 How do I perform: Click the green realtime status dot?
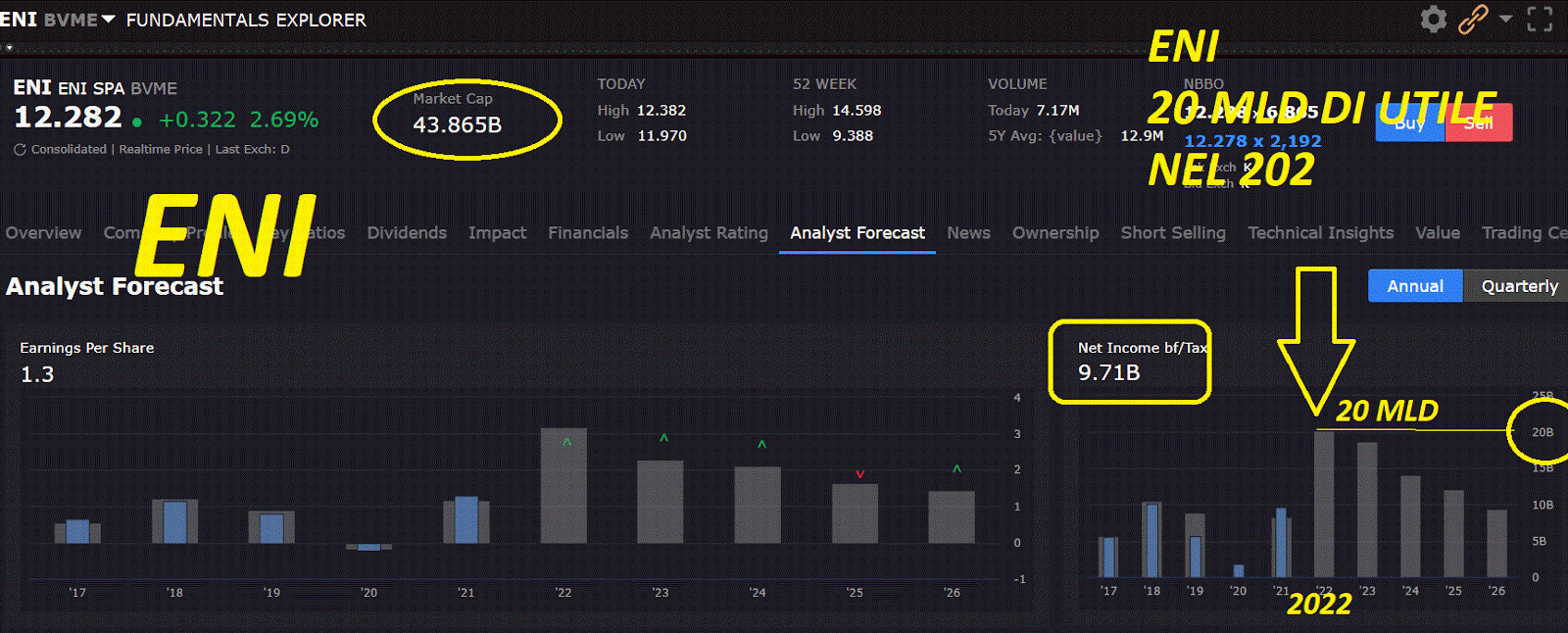click(x=137, y=122)
